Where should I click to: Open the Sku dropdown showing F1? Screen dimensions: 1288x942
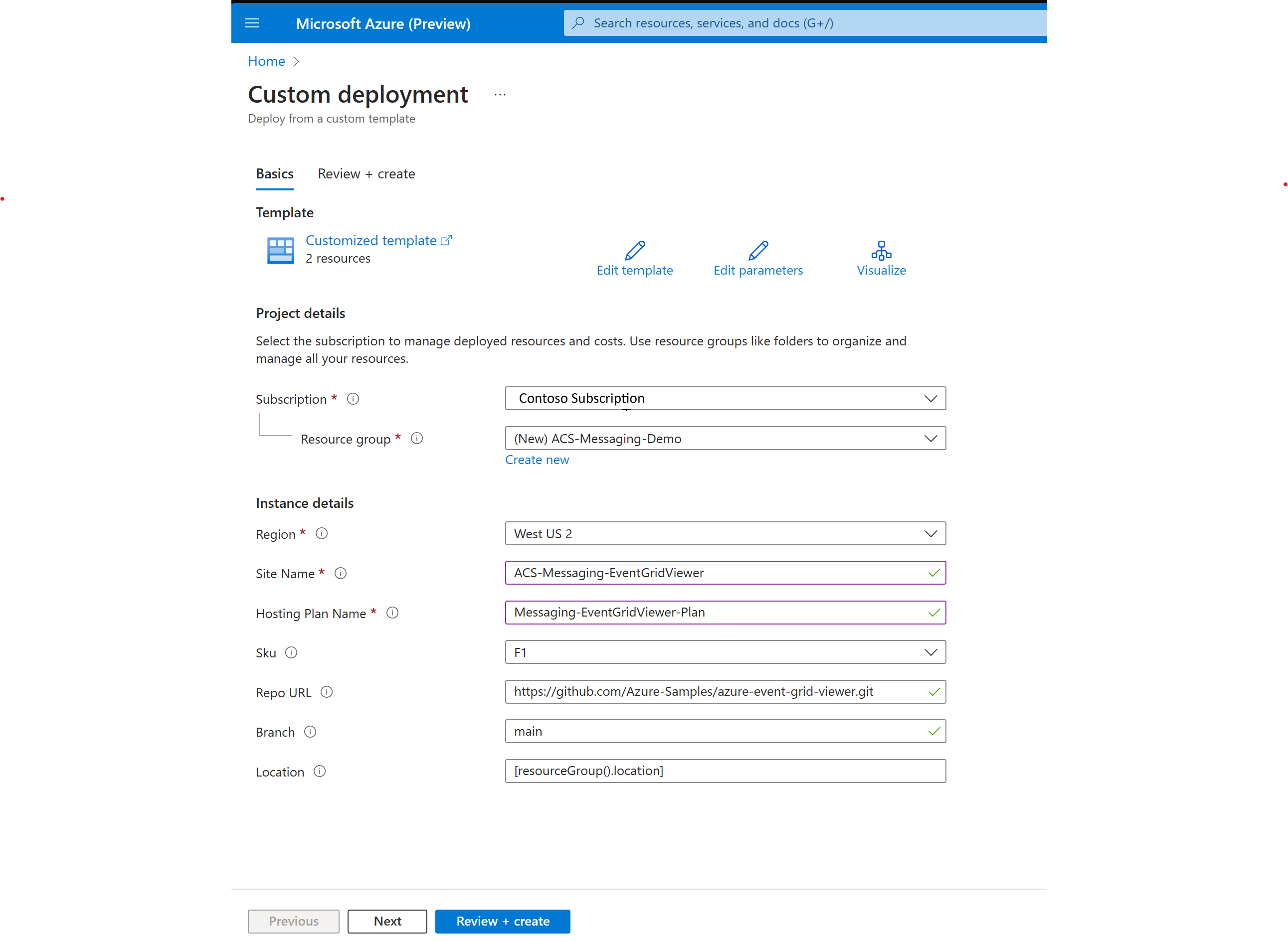[x=725, y=652]
